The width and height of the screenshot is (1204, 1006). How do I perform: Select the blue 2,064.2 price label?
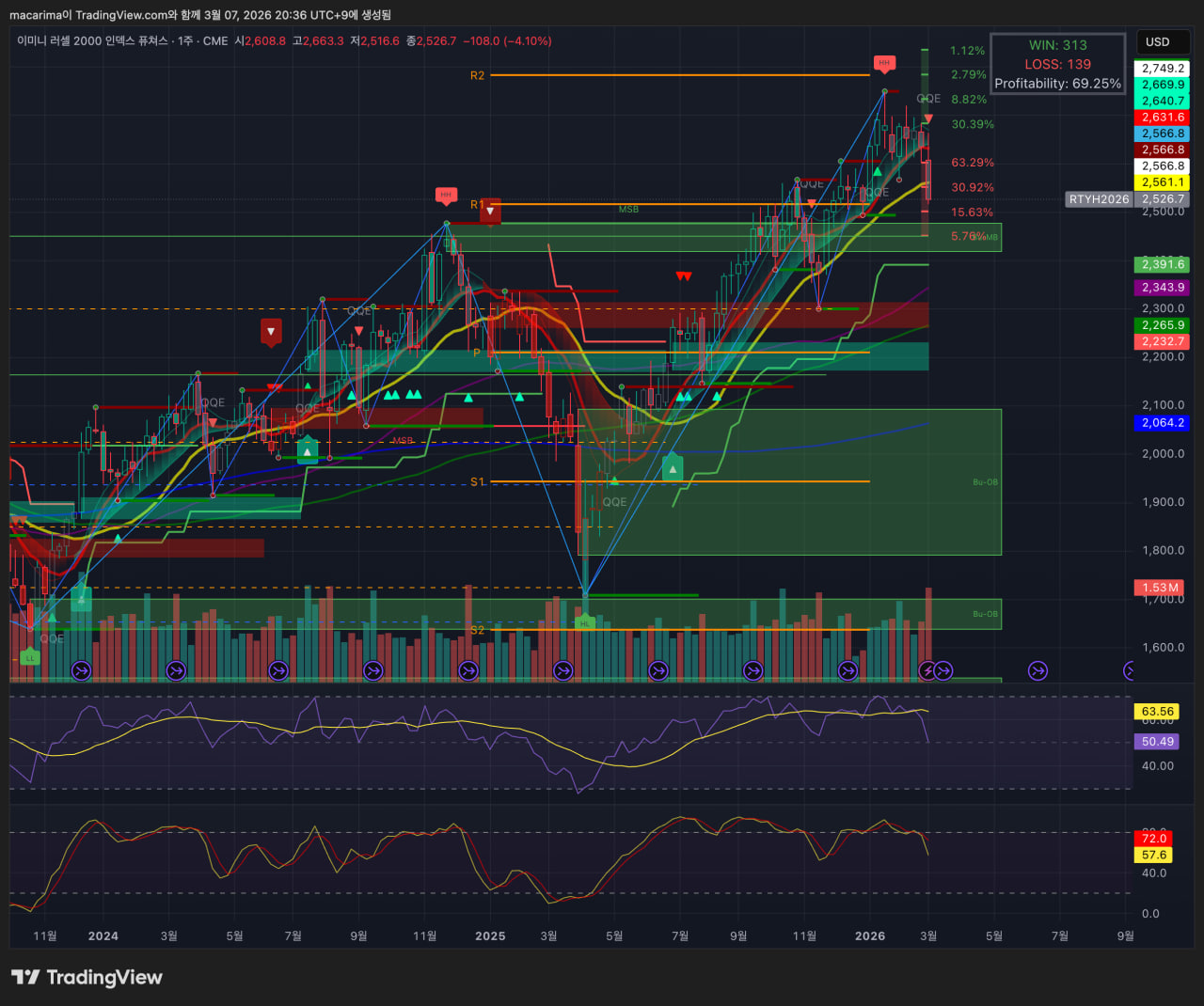tap(1163, 423)
